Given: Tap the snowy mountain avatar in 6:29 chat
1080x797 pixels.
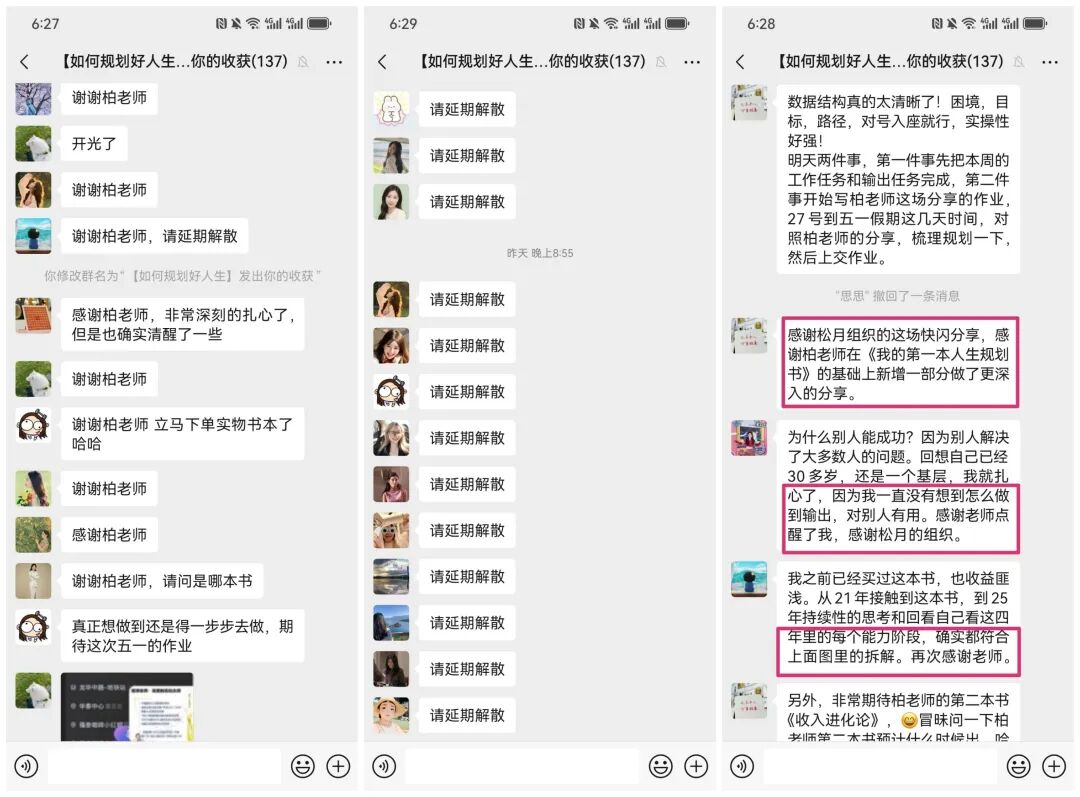Looking at the screenshot, I should [391, 577].
